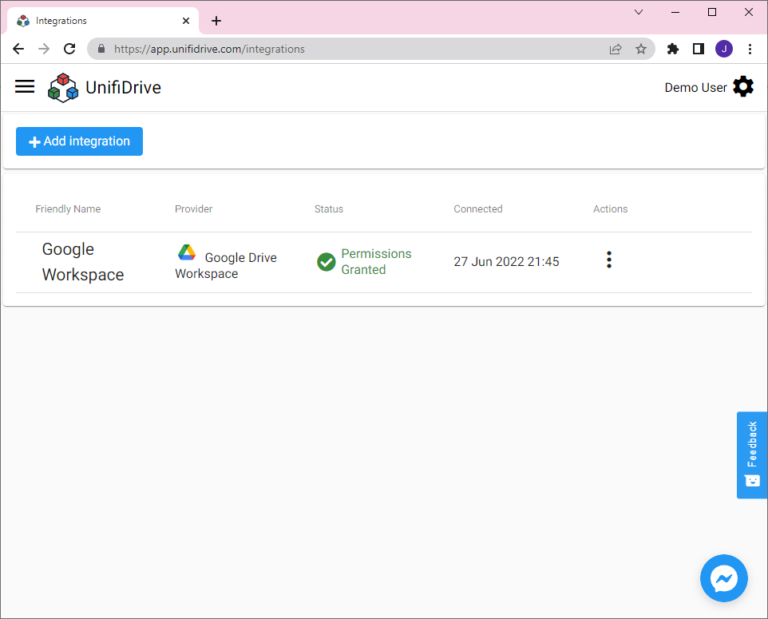Click the Status column header
Screen dimensions: 768x619
[329, 209]
